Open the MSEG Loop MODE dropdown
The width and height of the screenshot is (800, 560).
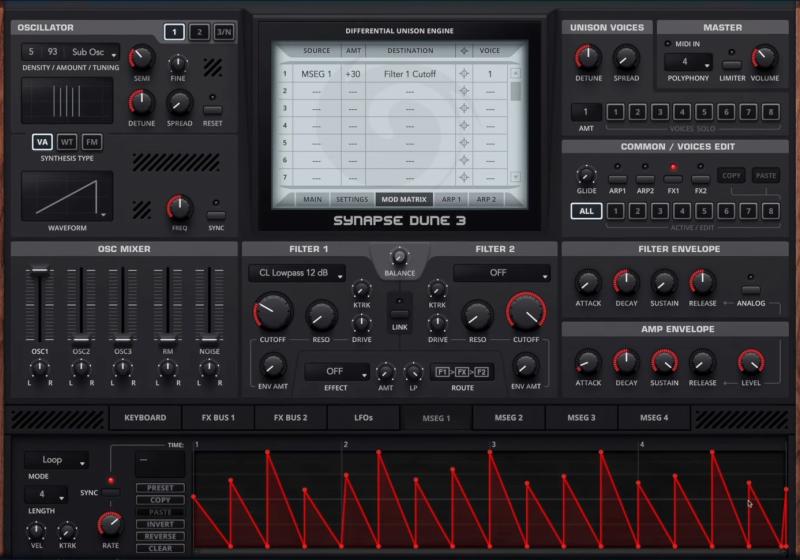point(56,460)
